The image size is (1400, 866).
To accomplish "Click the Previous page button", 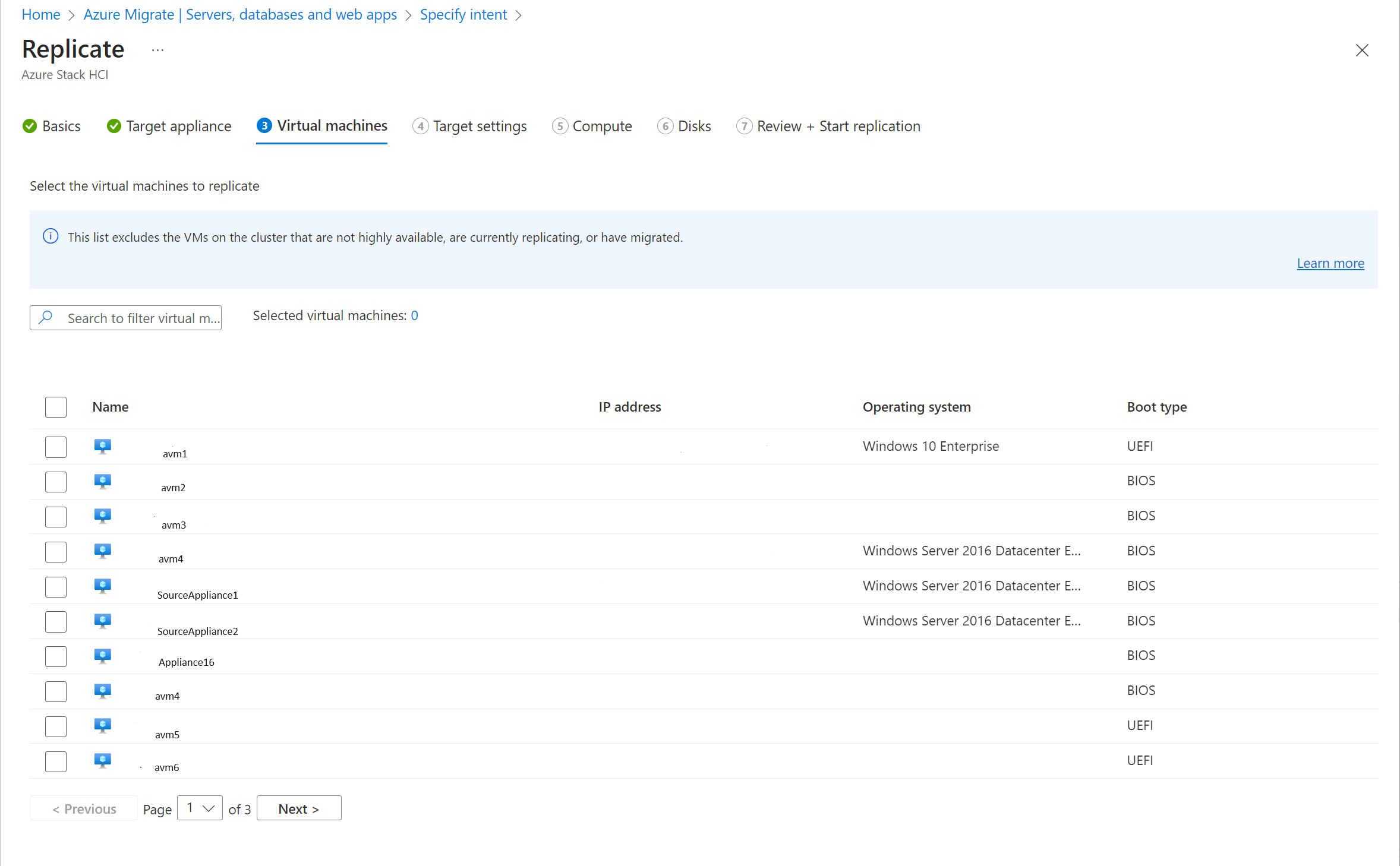I will click(84, 808).
